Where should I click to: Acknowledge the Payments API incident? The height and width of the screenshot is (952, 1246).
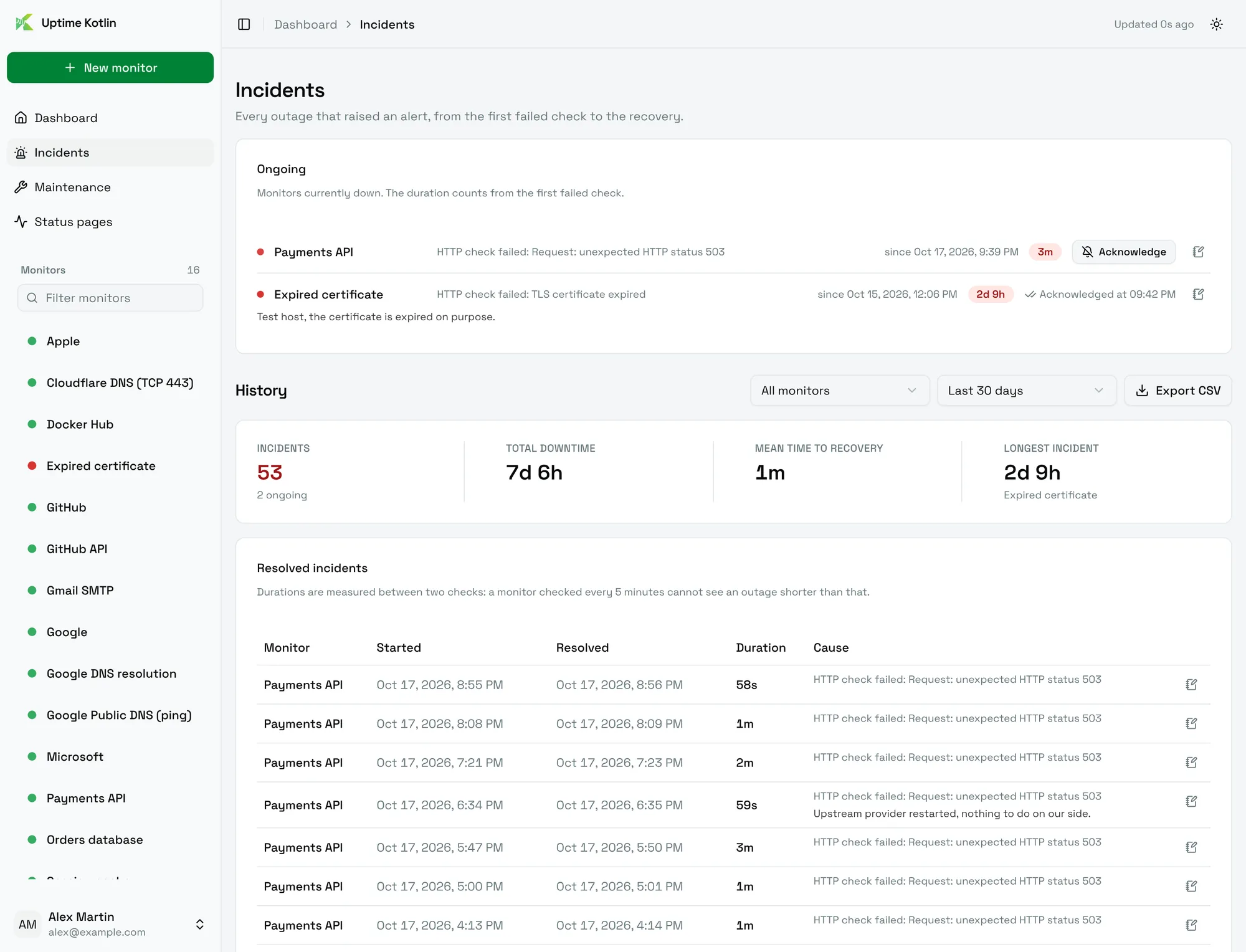(x=1123, y=252)
